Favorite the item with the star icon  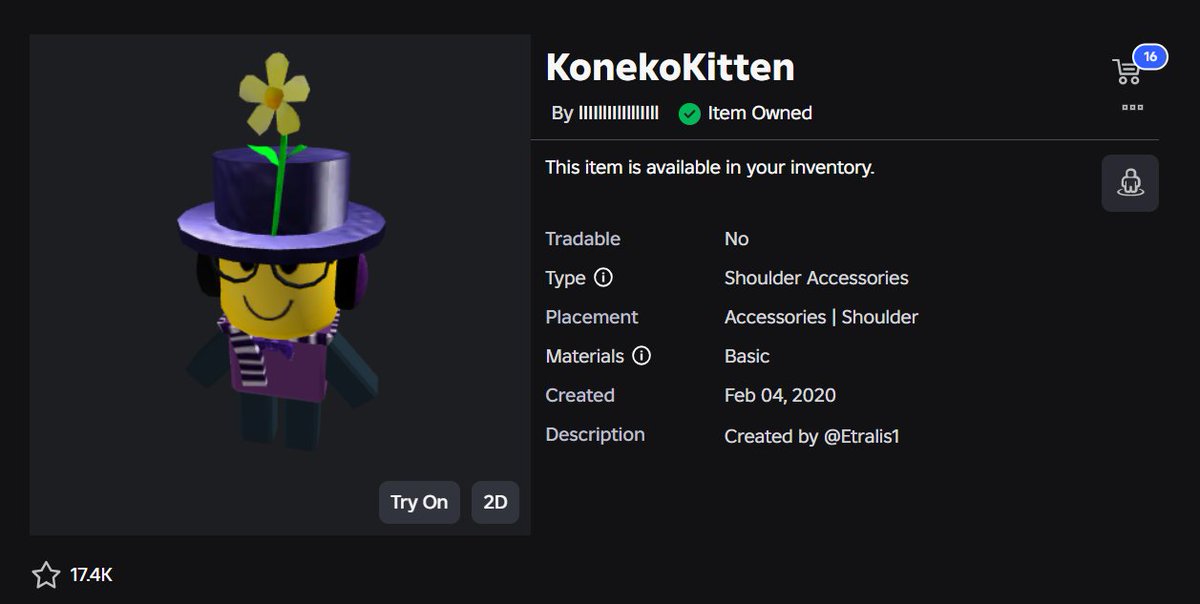[46, 575]
